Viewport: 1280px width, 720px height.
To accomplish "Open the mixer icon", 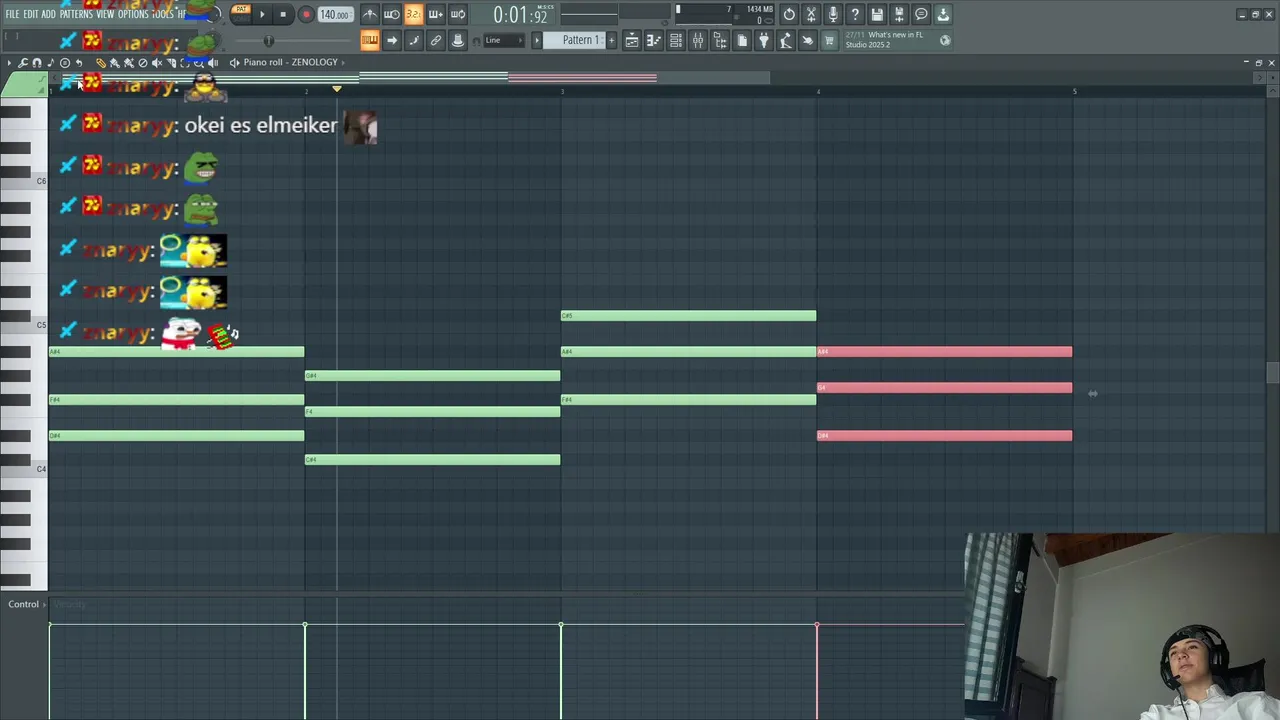I will tap(698, 40).
